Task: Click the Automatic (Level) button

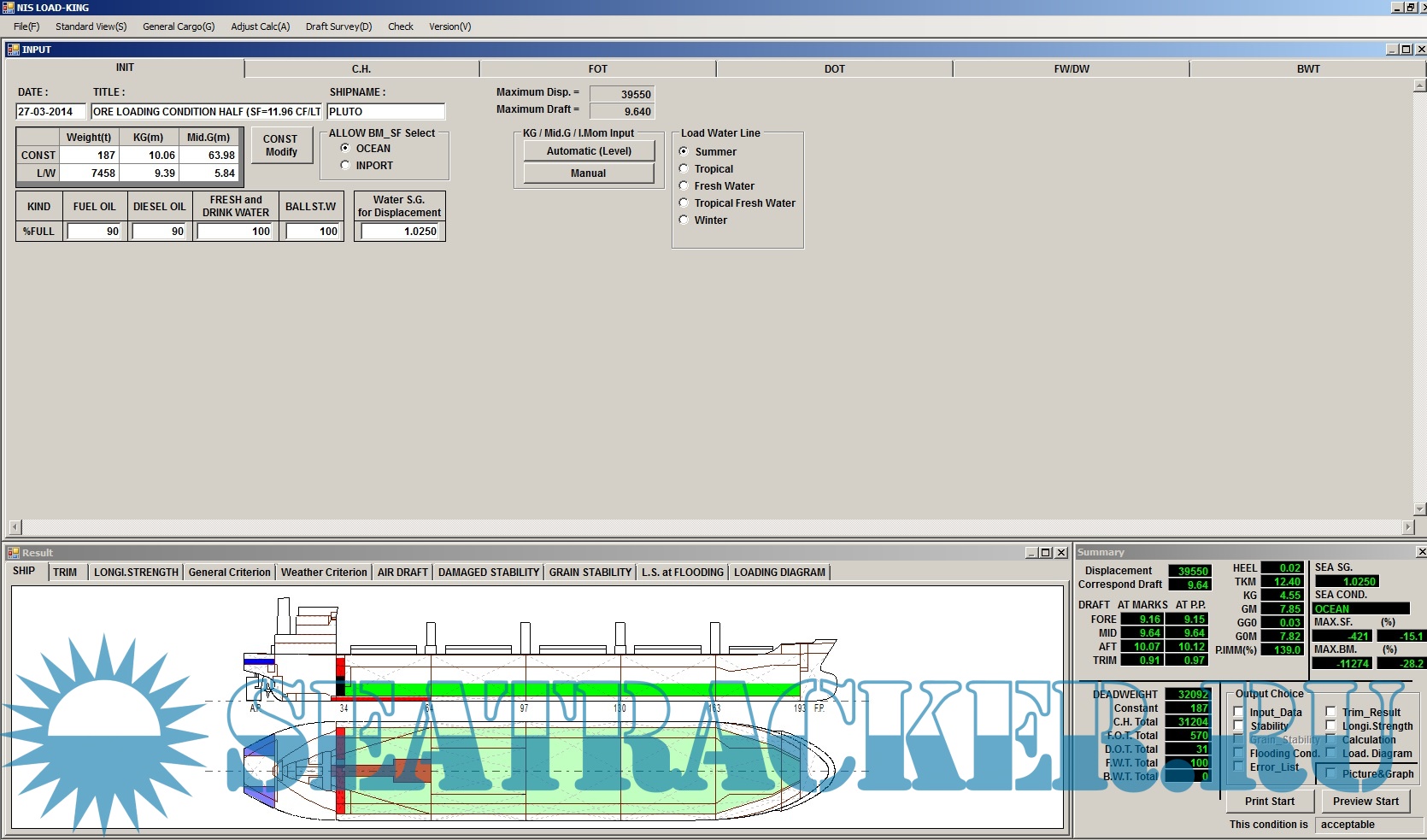Action: point(589,151)
